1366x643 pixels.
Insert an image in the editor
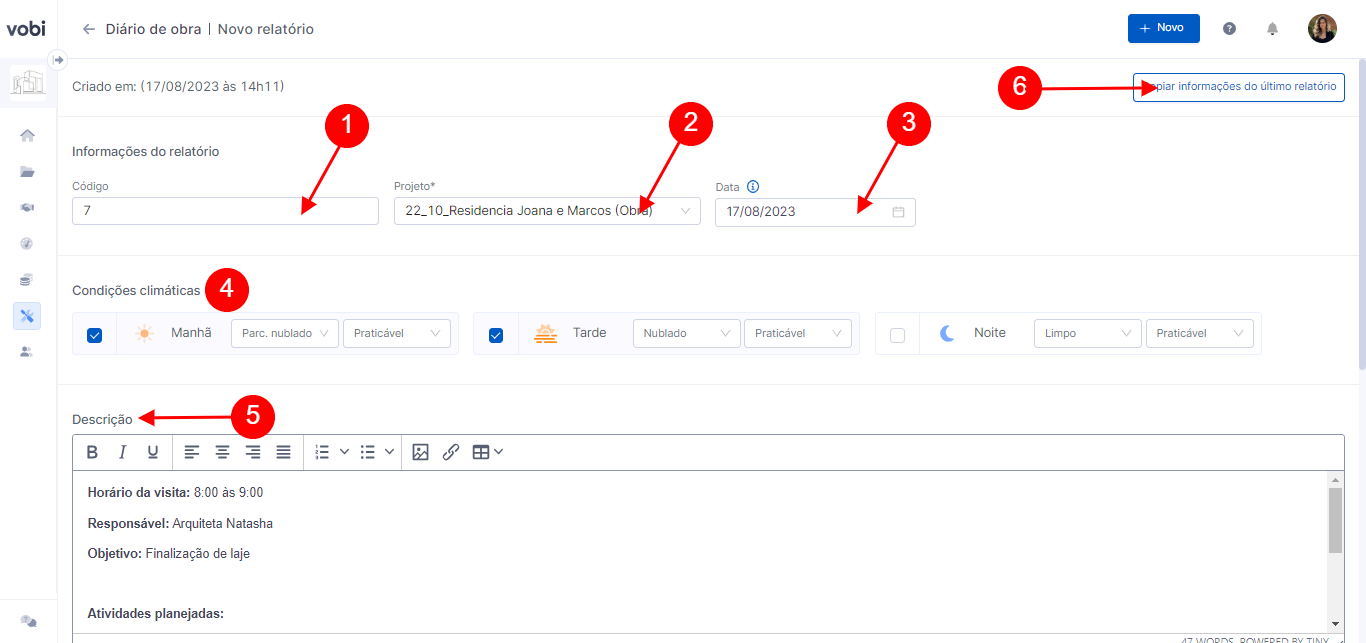click(x=420, y=452)
